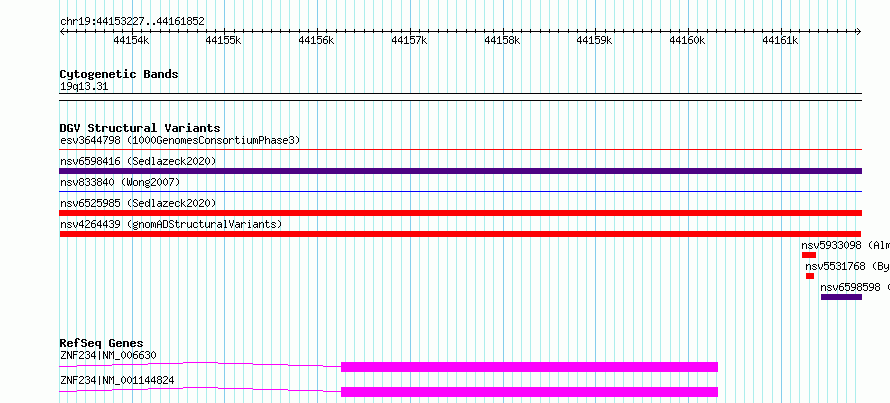Click the magenta ZNF234 NM_001144824 exon block
The image size is (890, 403).
530,392
